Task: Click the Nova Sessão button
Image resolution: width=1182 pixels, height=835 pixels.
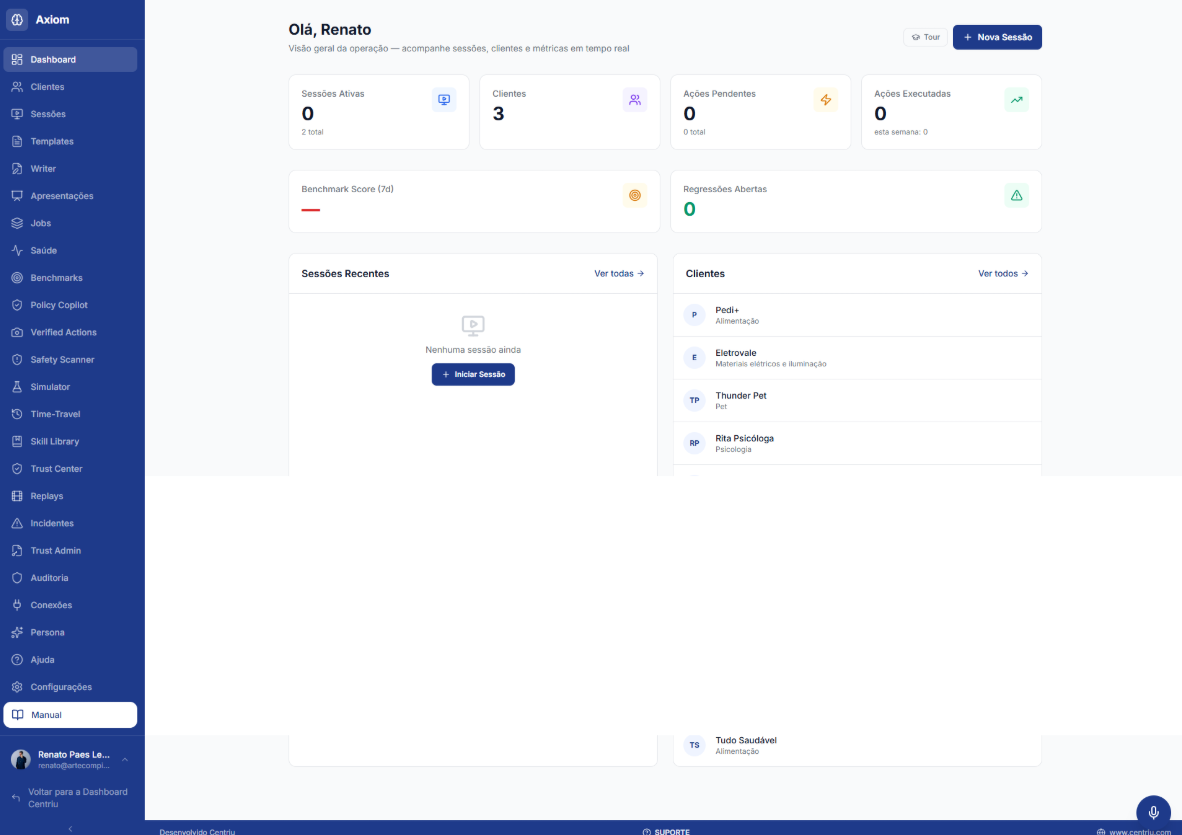Action: pos(997,37)
